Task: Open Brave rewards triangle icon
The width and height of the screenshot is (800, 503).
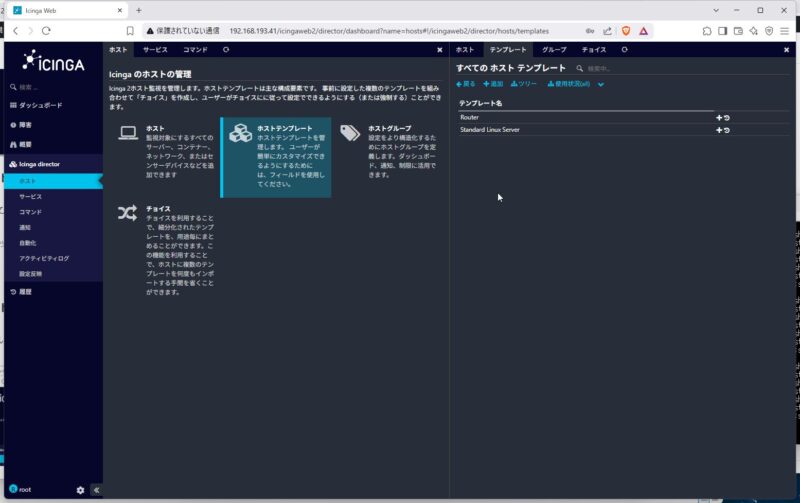Action: [643, 31]
